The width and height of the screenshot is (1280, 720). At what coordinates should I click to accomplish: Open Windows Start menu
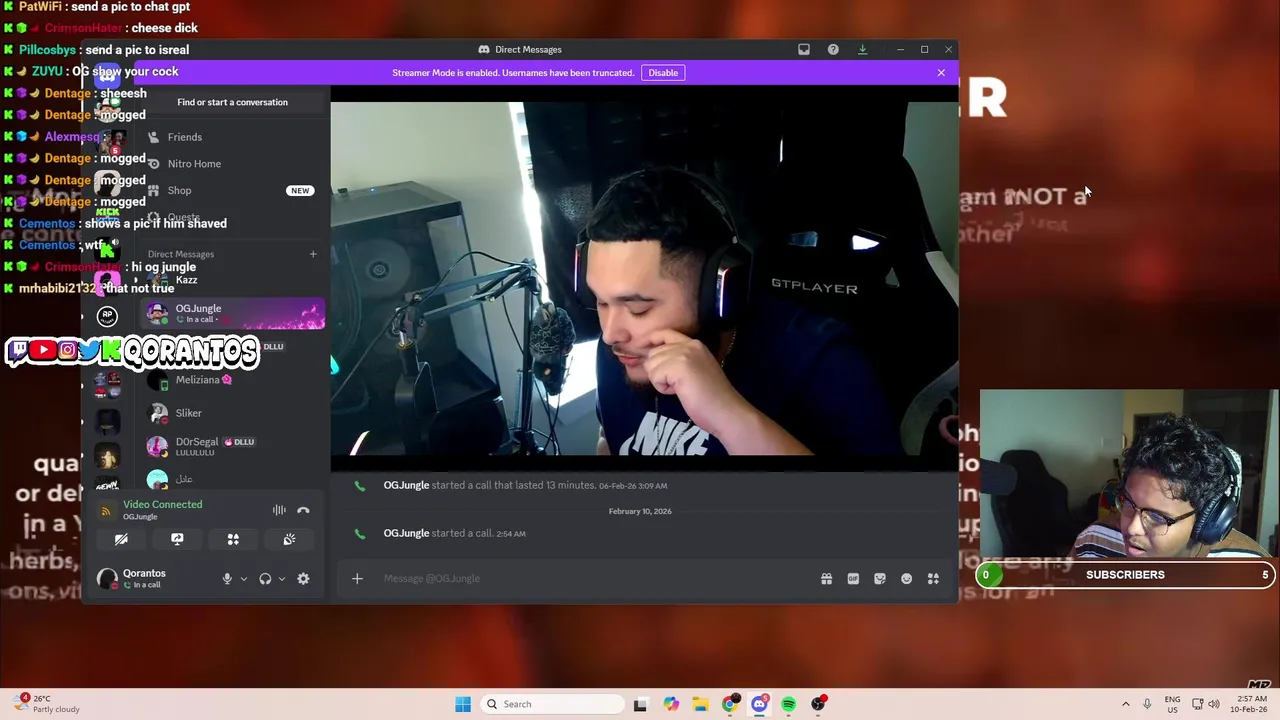[x=462, y=704]
